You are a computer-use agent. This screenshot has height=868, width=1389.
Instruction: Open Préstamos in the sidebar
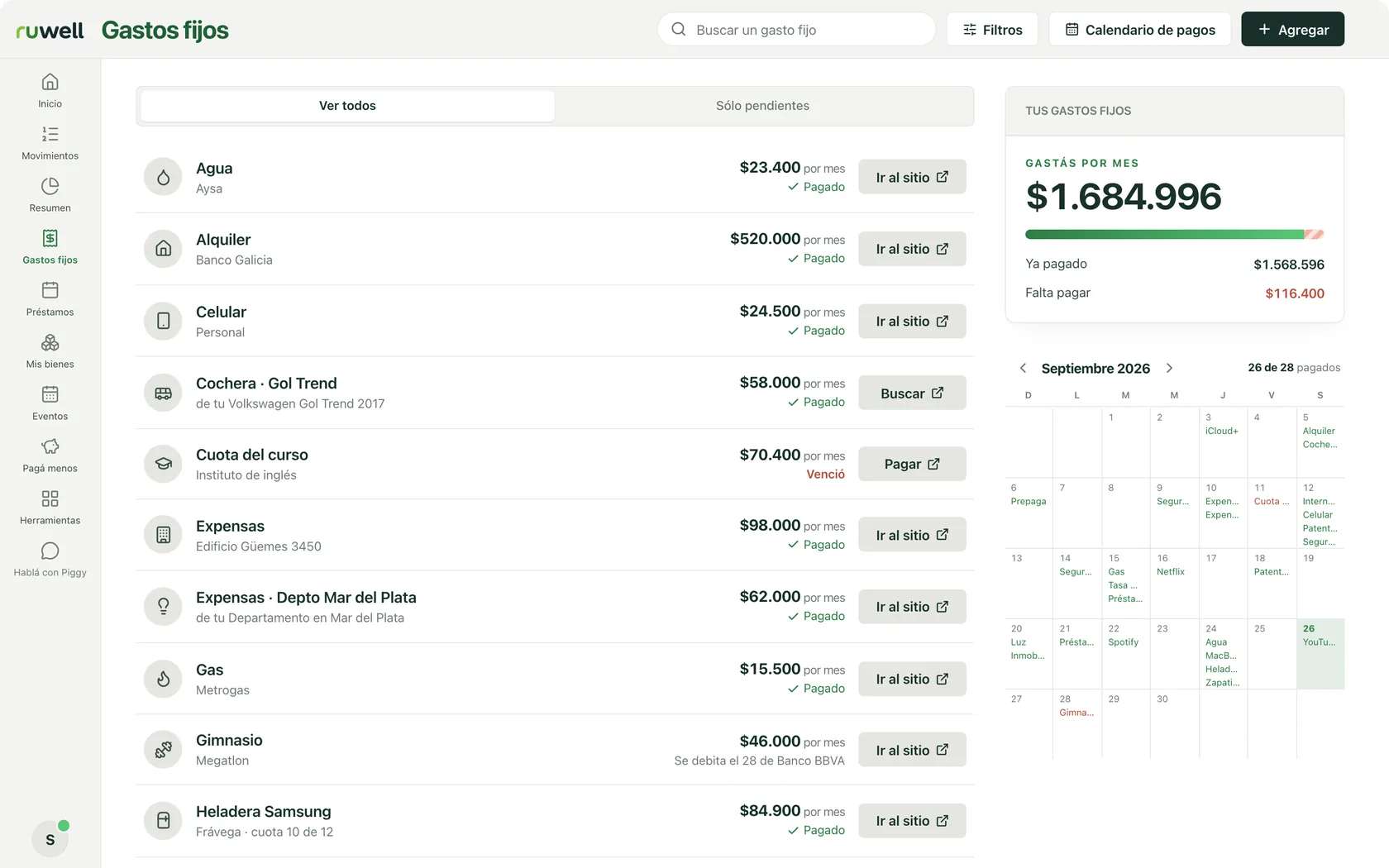click(50, 299)
